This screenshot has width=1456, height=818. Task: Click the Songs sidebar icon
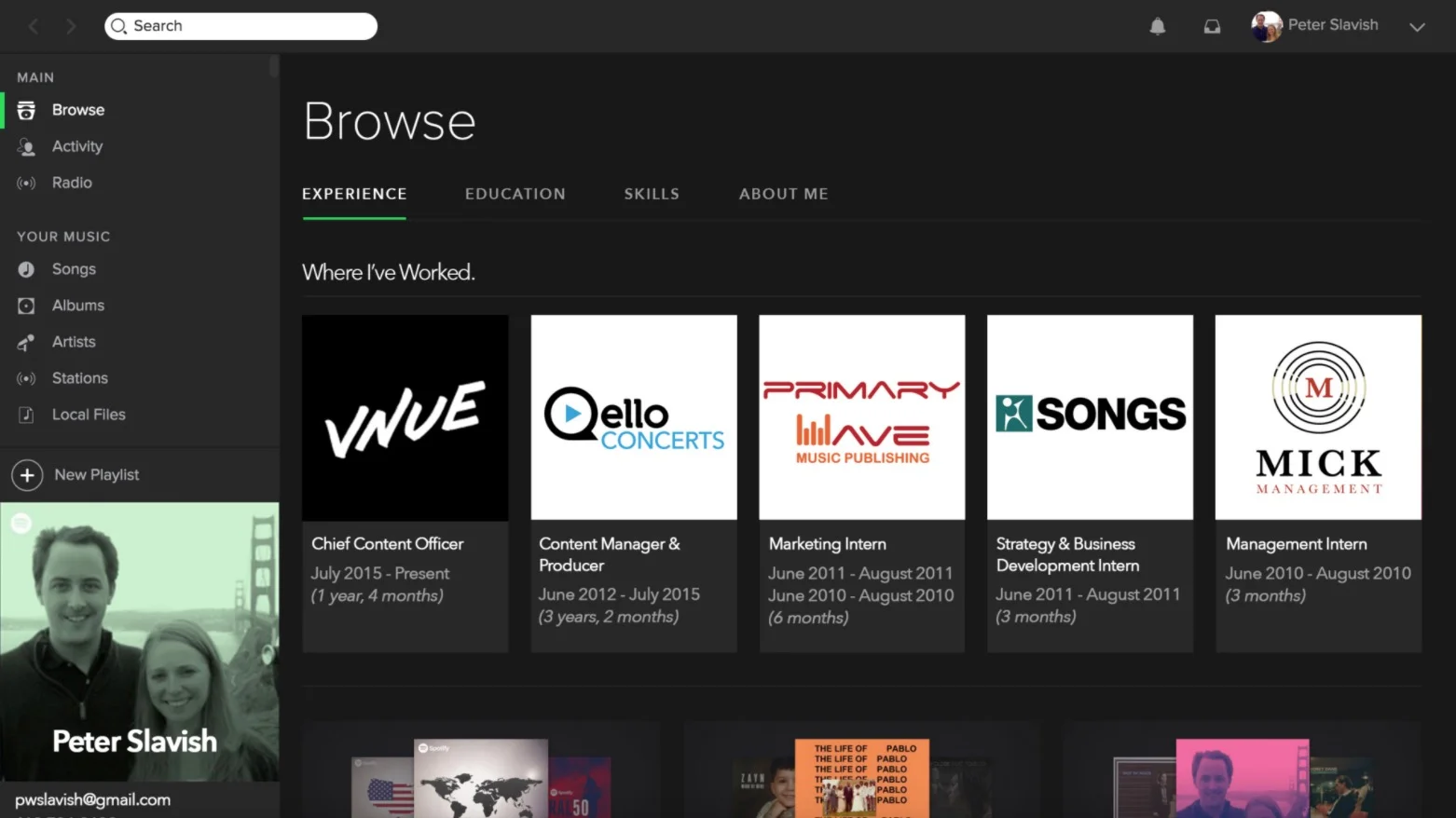[x=26, y=269]
